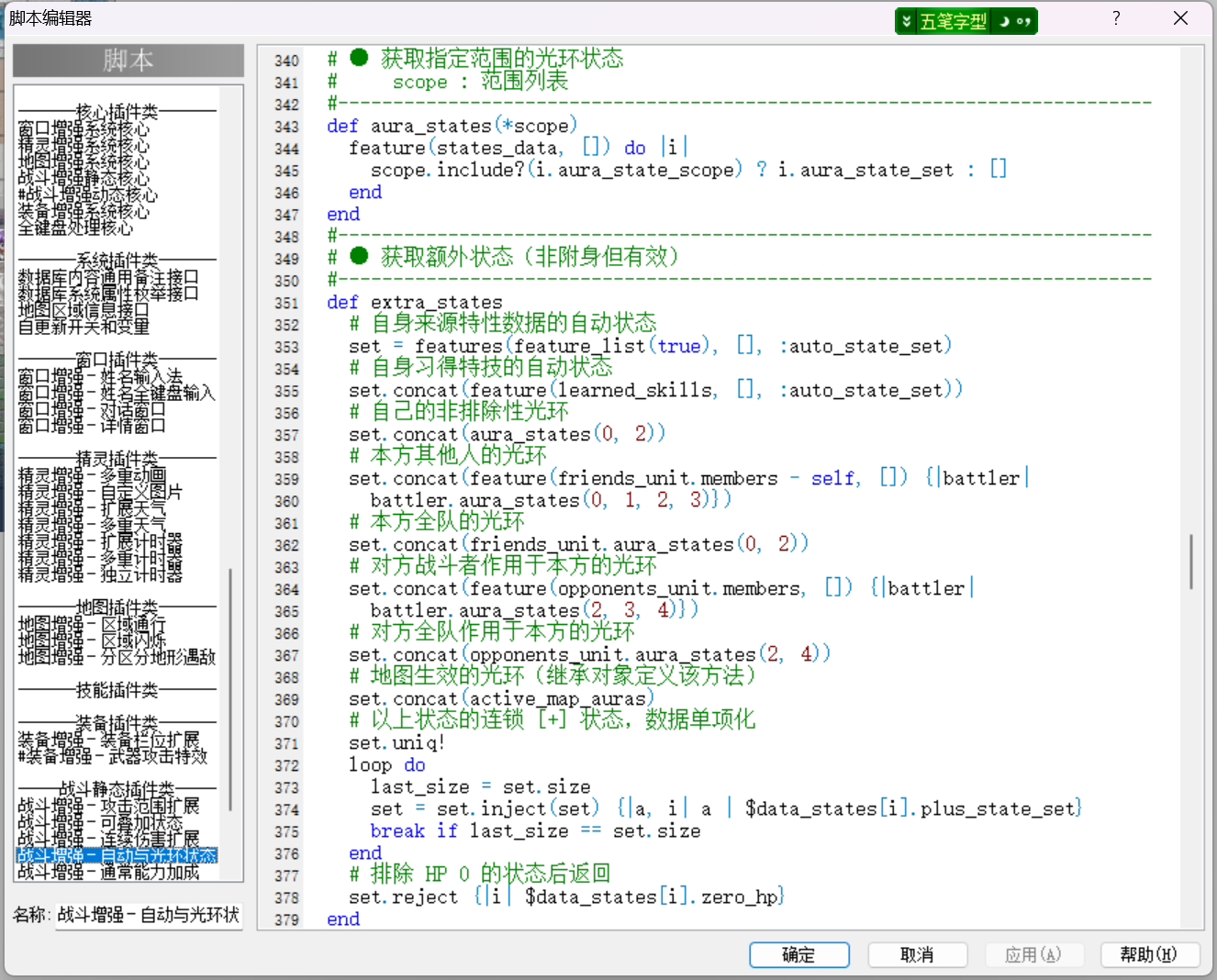Select script 战斗增强 - 通常能力加成

click(108, 872)
